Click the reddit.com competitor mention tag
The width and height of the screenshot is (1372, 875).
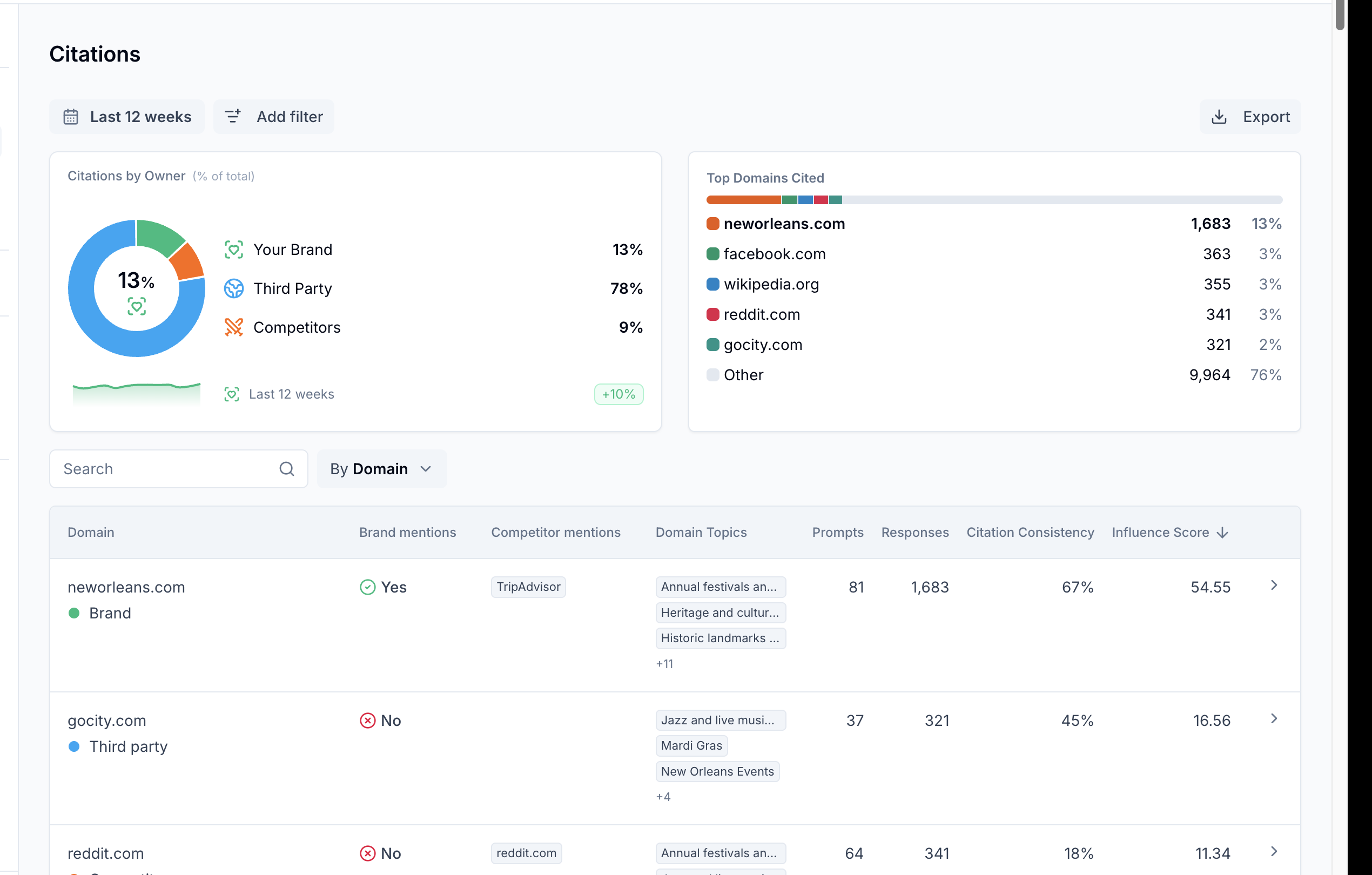[x=527, y=853]
